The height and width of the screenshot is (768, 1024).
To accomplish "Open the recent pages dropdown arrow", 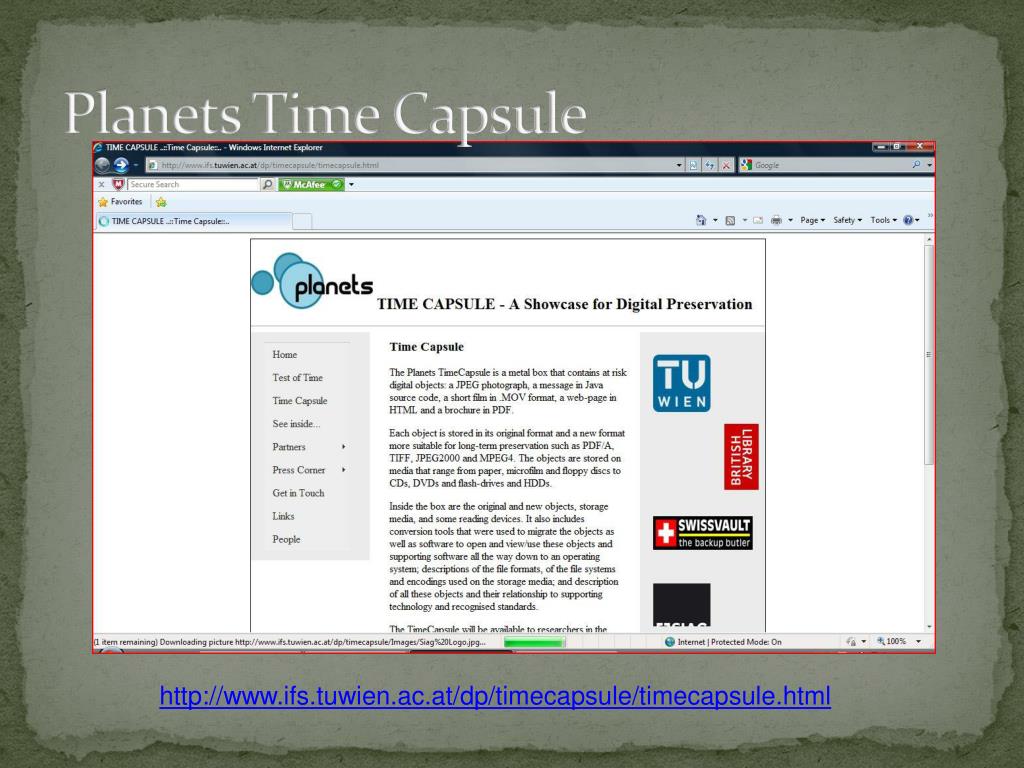I will (136, 165).
